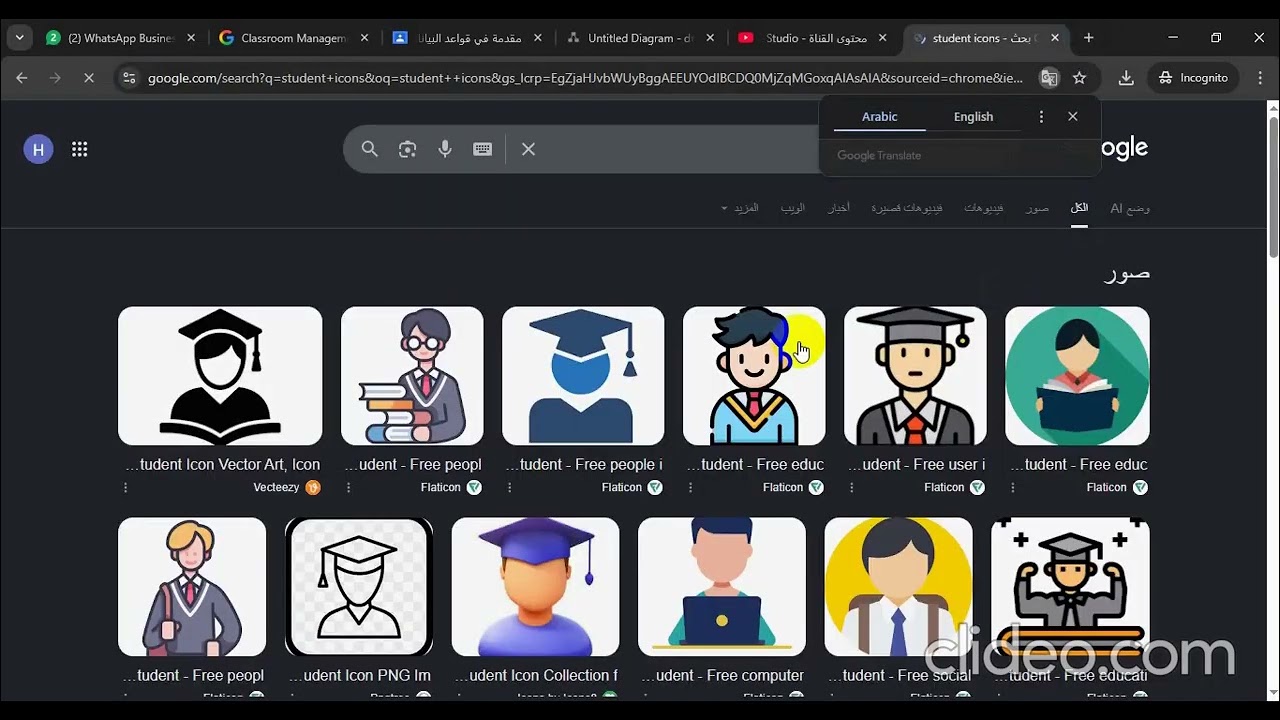
Task: Open Chrome three-dot menu
Action: tap(1259, 78)
